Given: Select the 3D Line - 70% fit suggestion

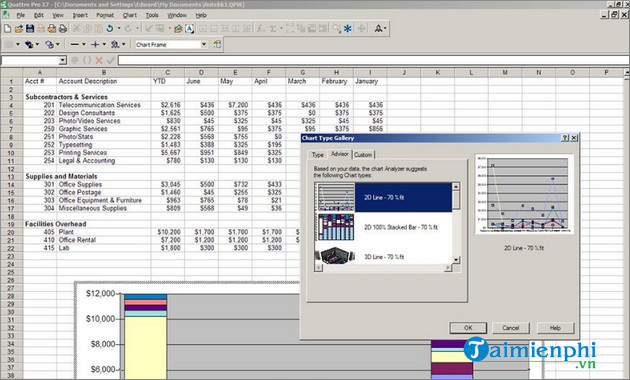Looking at the screenshot, I should click(x=384, y=255).
